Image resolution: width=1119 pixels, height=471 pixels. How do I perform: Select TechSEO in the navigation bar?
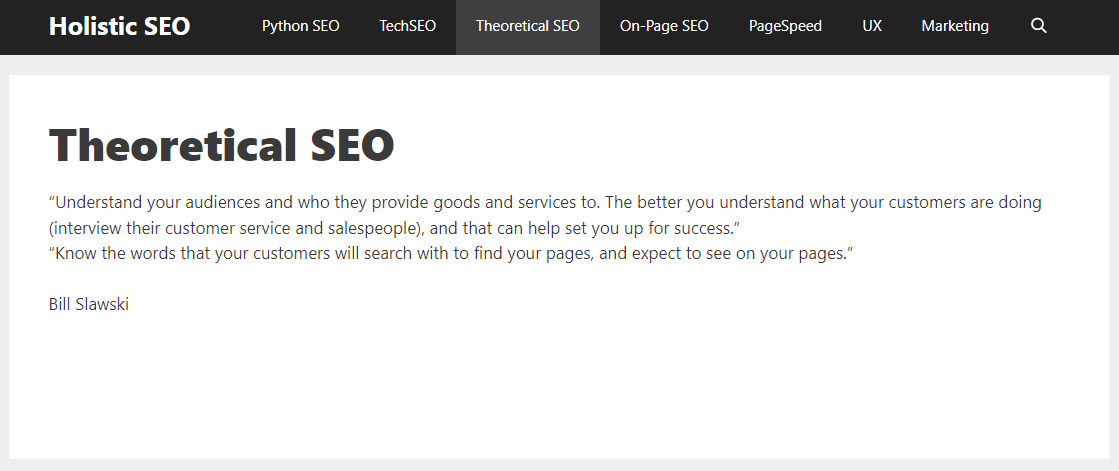407,26
